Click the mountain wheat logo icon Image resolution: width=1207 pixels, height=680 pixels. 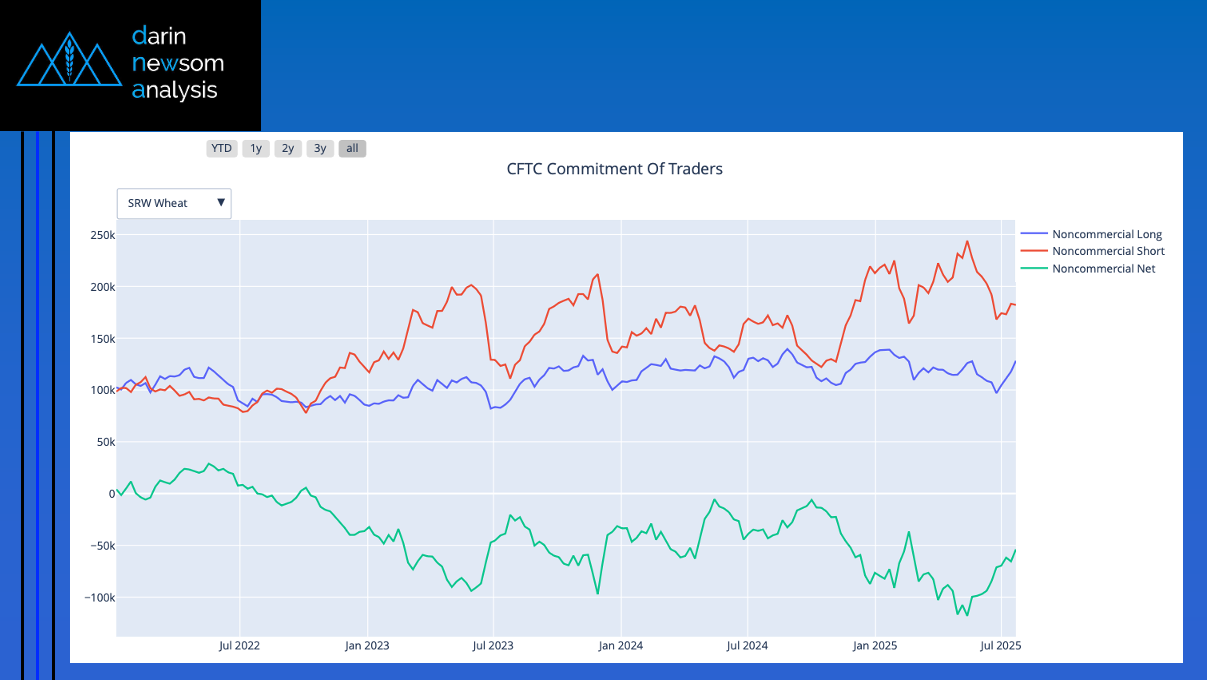coord(69,62)
